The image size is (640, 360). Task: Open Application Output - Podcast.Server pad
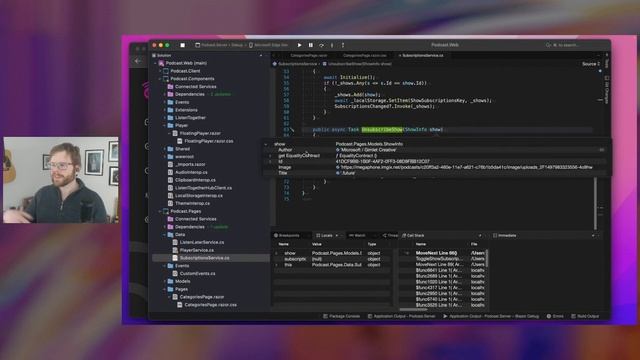(401, 316)
